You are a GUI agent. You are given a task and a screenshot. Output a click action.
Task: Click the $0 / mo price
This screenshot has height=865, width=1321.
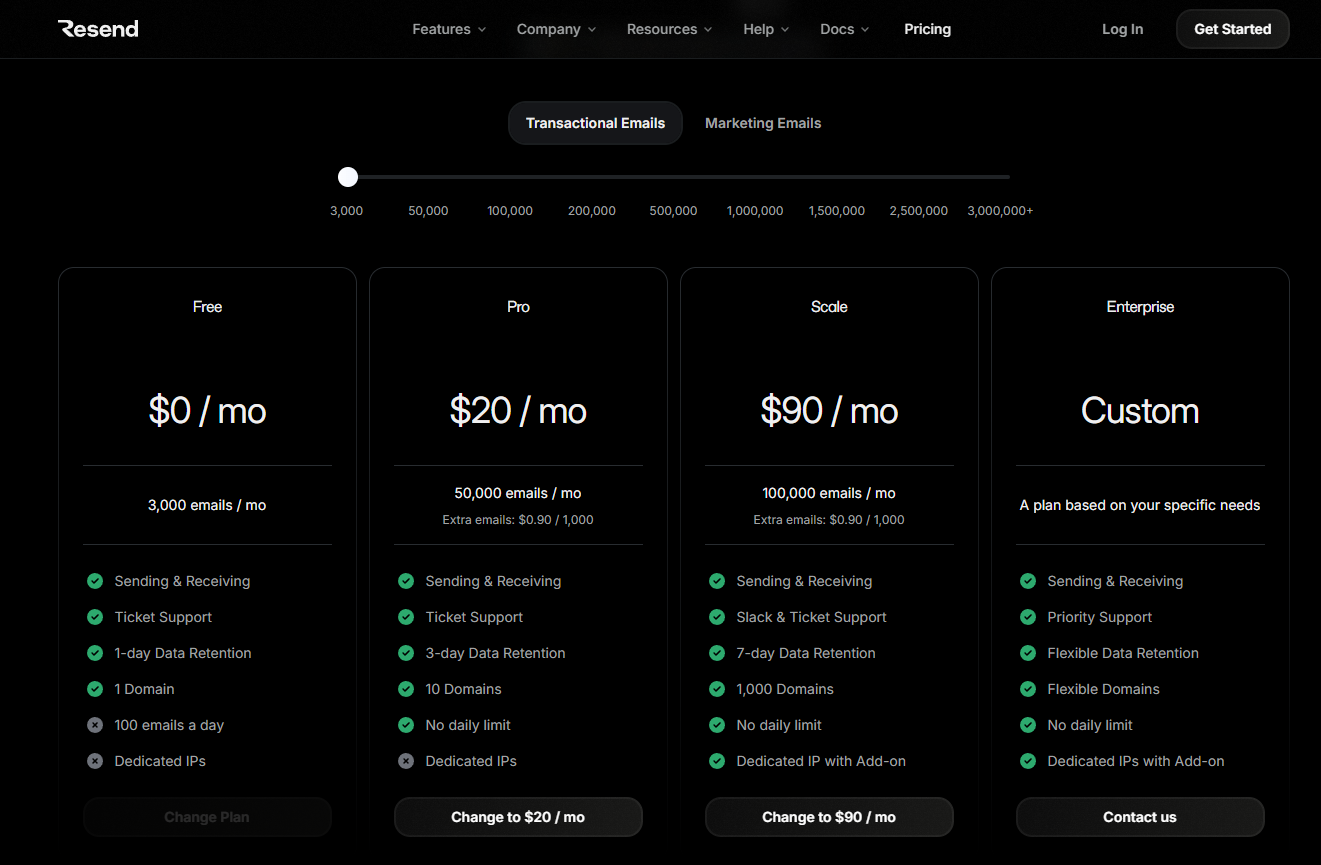207,411
